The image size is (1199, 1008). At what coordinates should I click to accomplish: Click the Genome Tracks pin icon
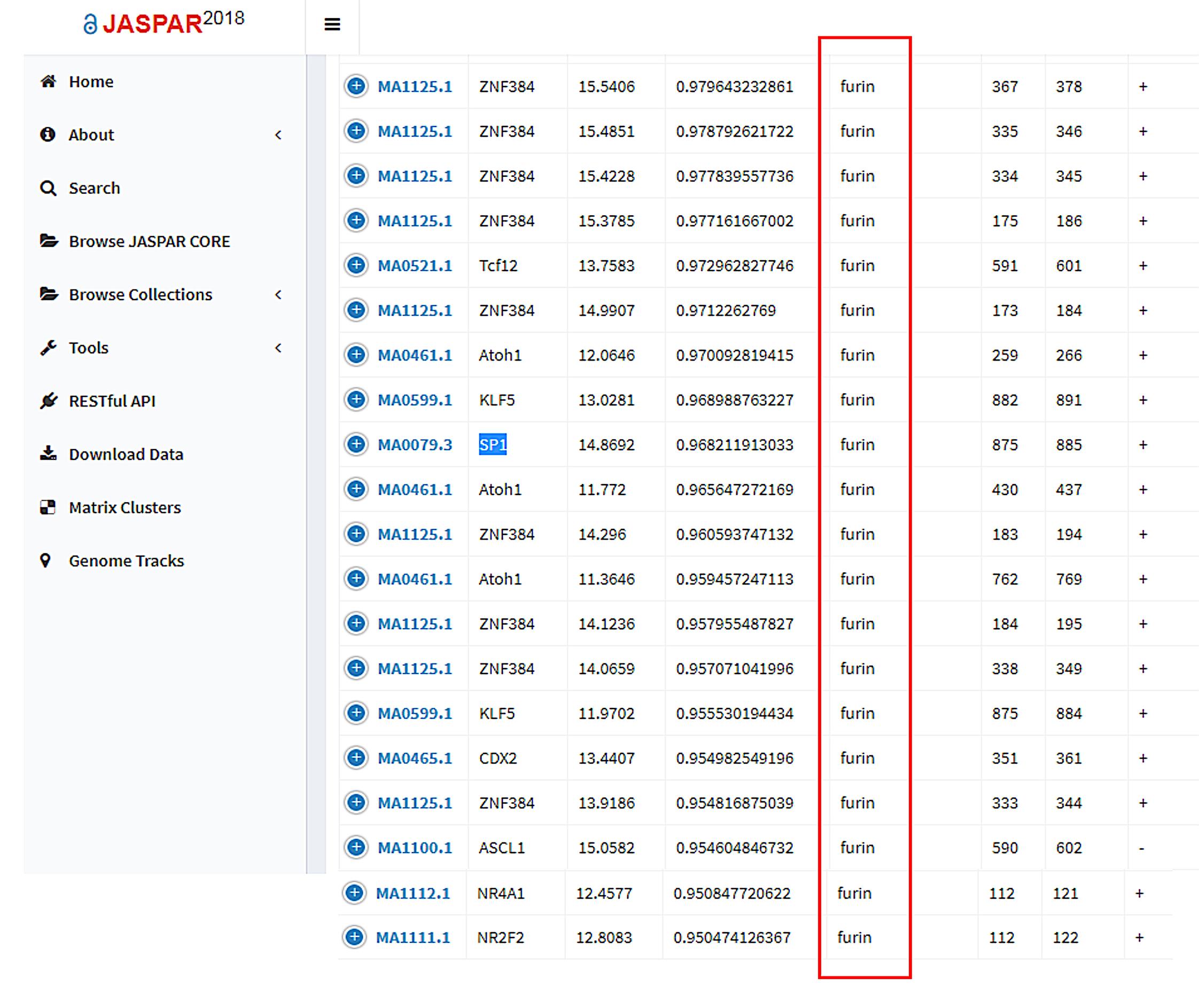tap(46, 560)
